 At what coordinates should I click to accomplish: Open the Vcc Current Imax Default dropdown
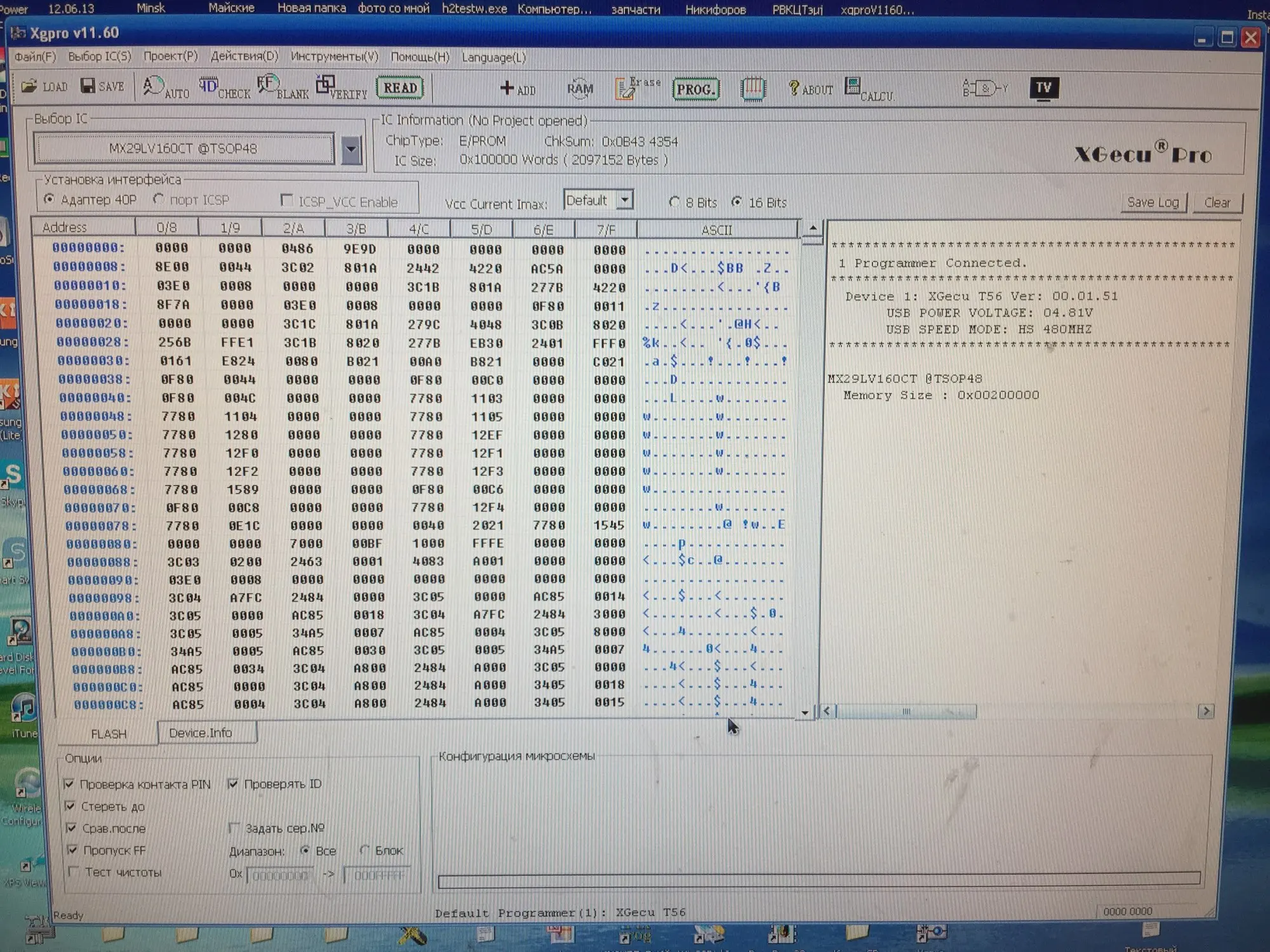pos(625,201)
